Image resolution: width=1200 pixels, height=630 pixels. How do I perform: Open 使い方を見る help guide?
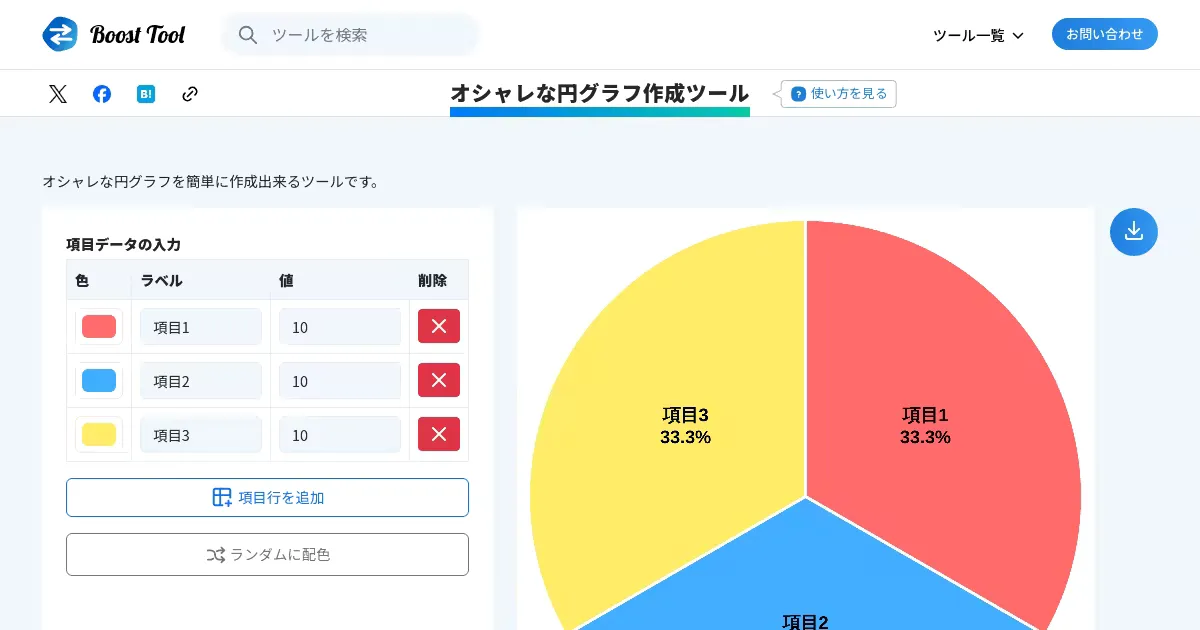839,94
